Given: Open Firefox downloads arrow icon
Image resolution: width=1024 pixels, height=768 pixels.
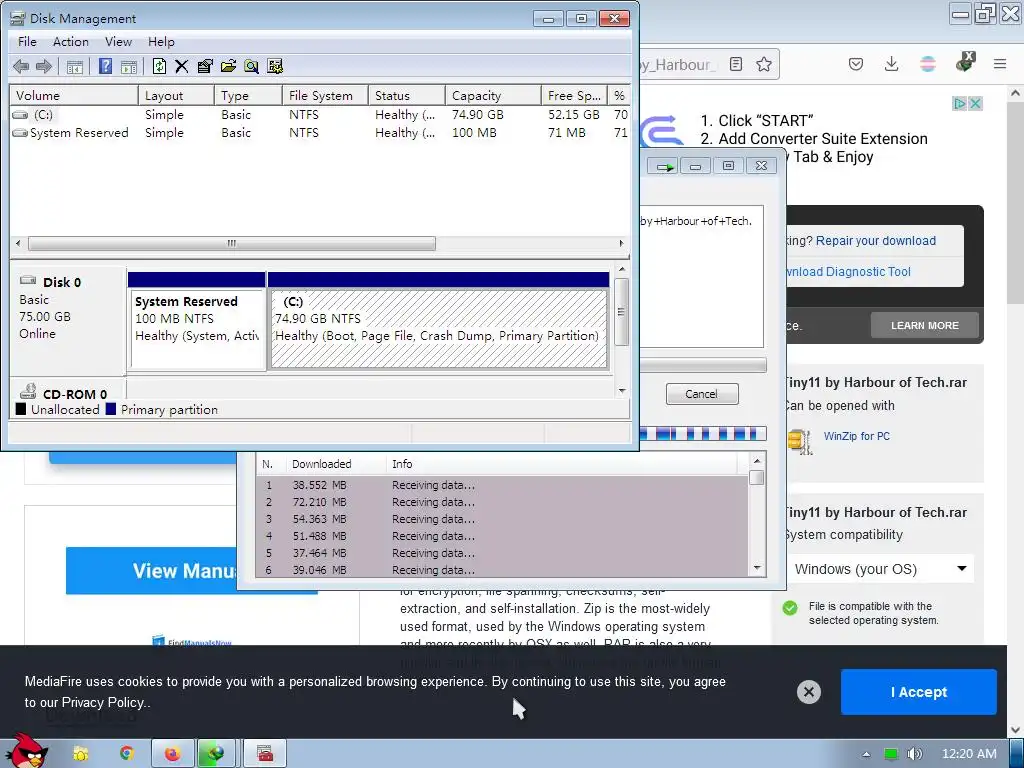Looking at the screenshot, I should (x=891, y=64).
